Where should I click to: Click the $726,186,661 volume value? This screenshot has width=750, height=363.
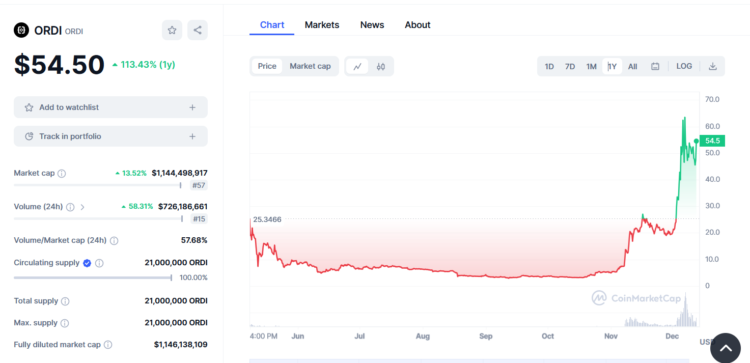182,207
